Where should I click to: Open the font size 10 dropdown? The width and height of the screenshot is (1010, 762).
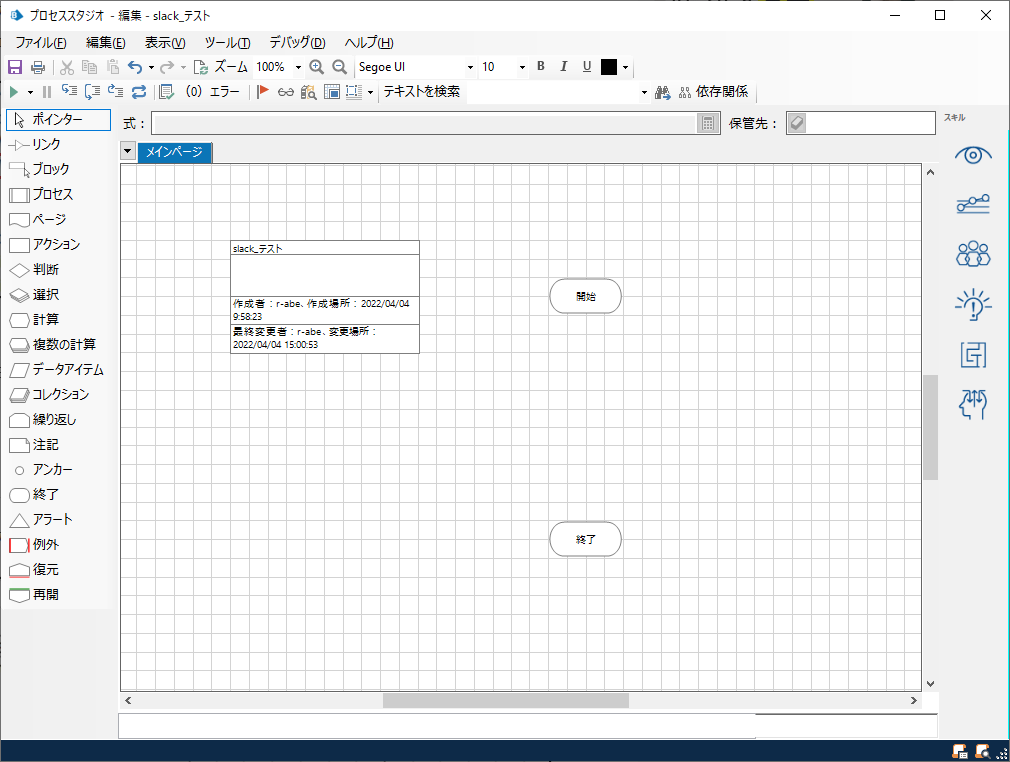point(522,67)
